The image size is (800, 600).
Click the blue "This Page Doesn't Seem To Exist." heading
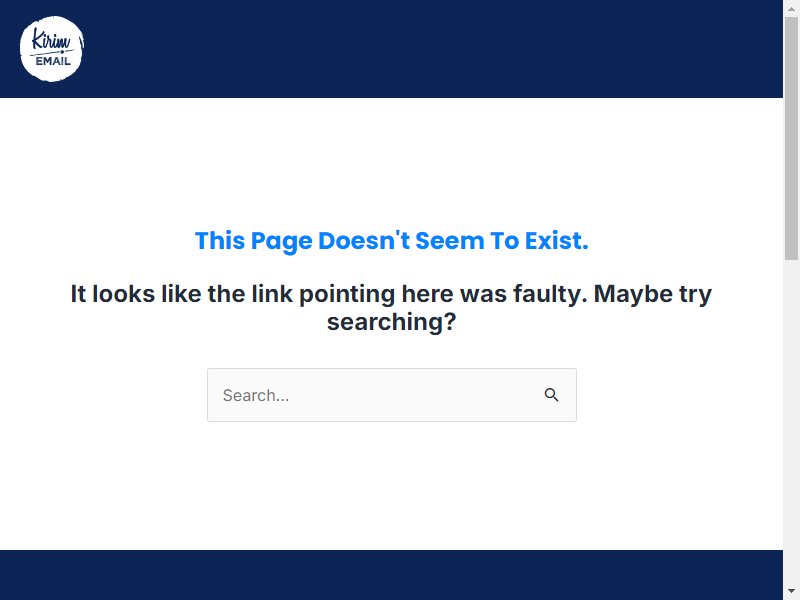[x=392, y=241]
